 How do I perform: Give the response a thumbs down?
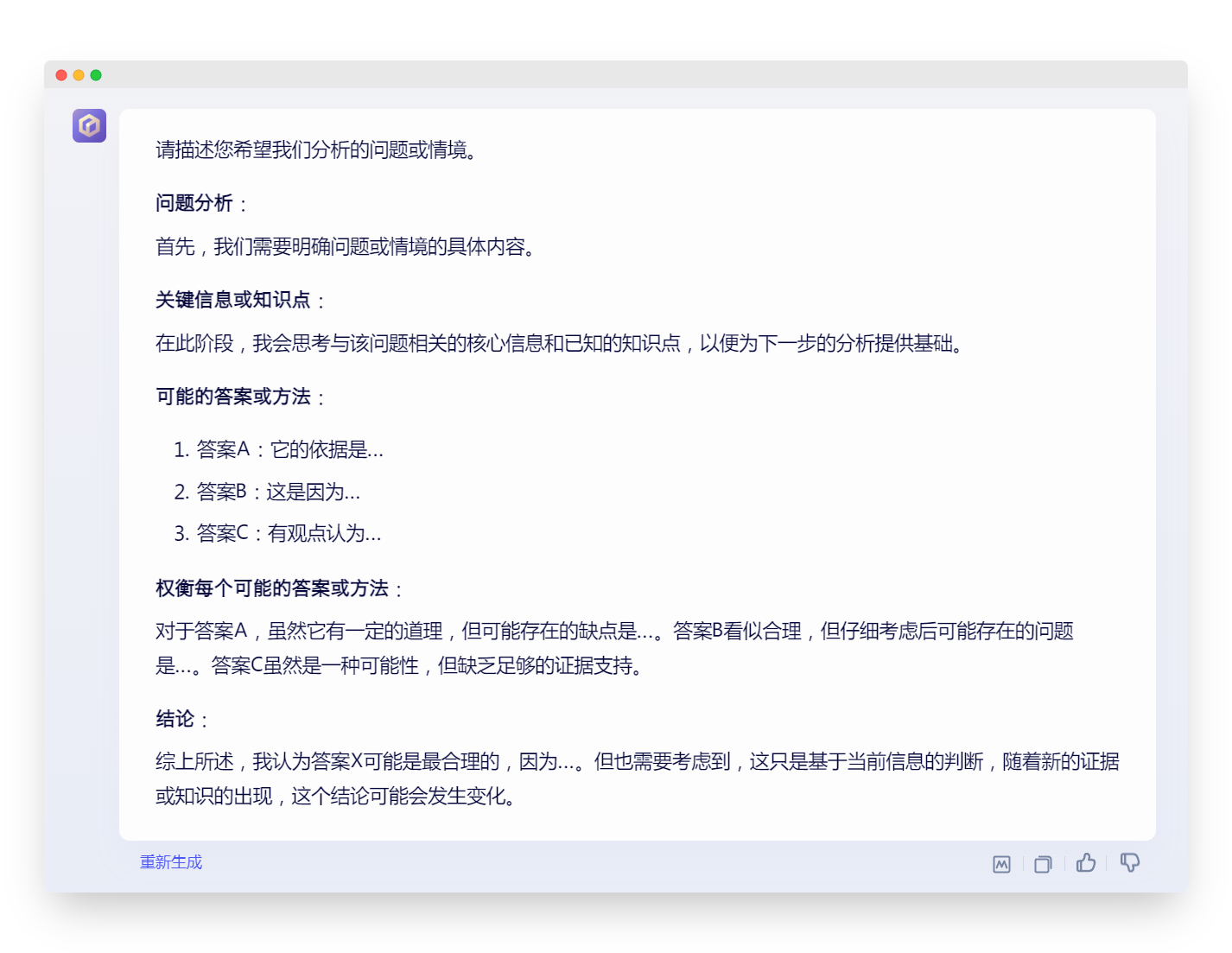[x=1129, y=862]
